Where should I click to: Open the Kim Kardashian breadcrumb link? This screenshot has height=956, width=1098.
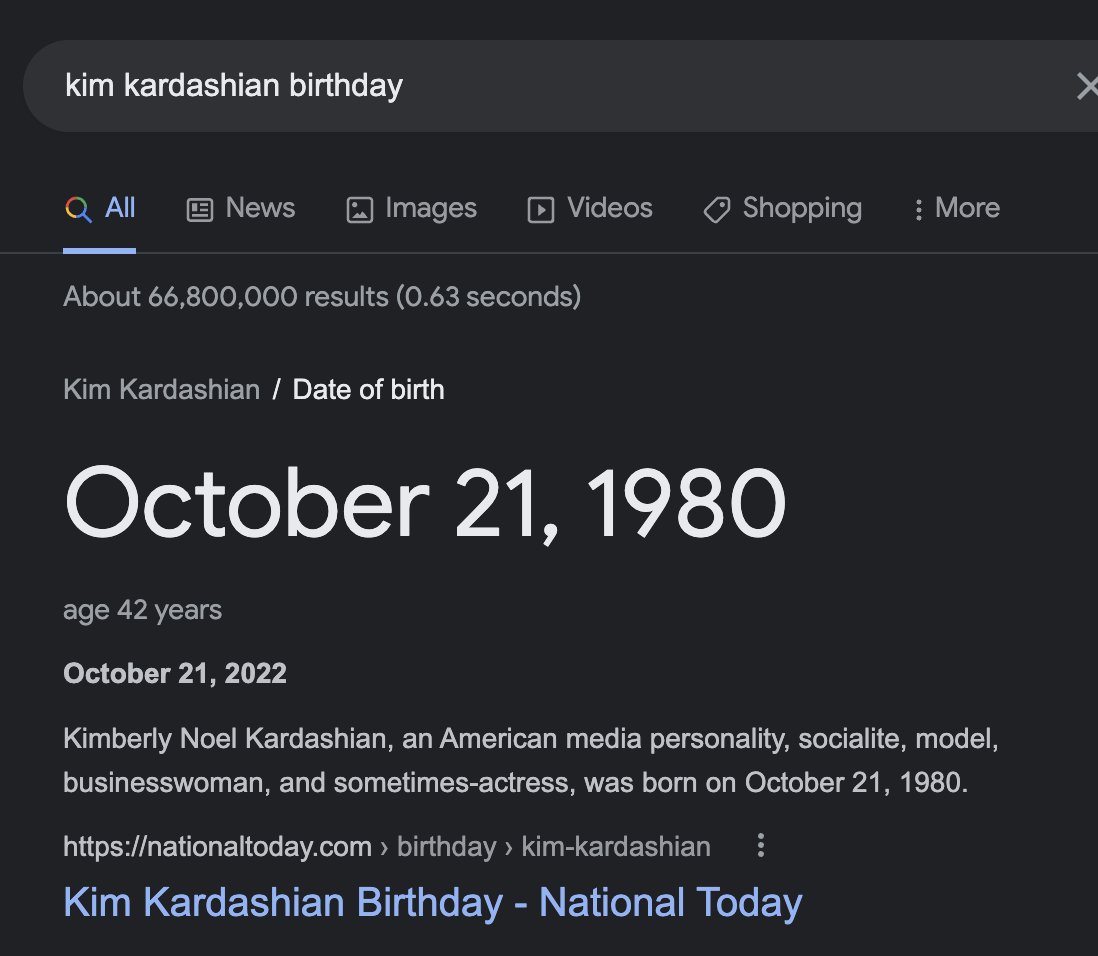[162, 389]
